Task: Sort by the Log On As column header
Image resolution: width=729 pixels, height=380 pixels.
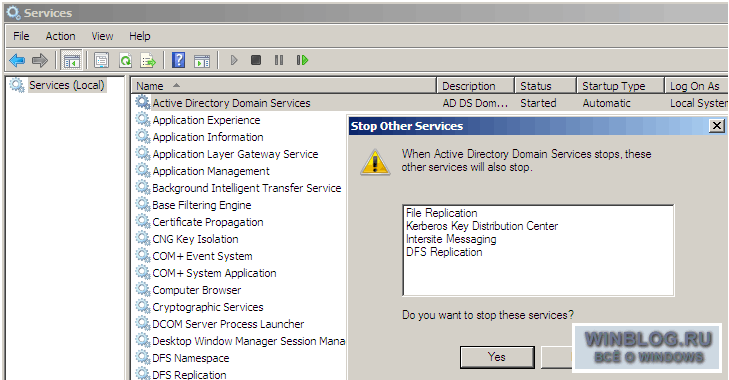Action: pos(696,86)
